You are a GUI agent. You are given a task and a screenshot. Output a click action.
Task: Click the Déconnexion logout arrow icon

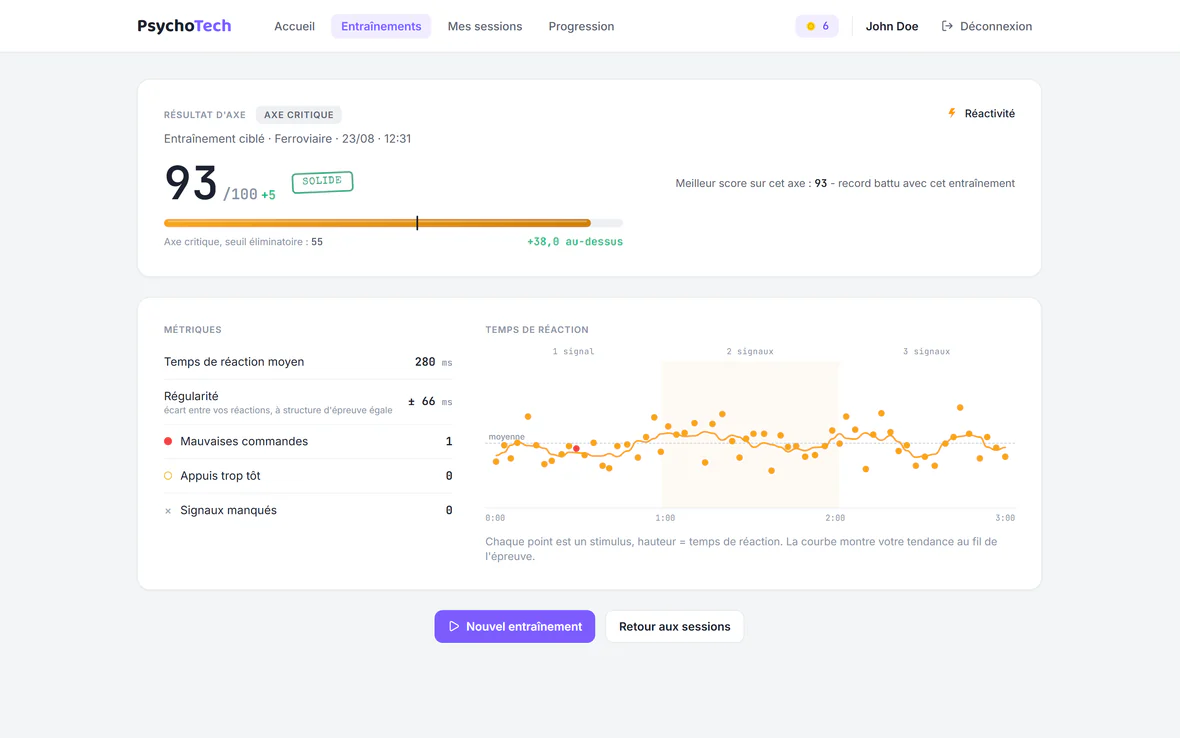pos(947,26)
